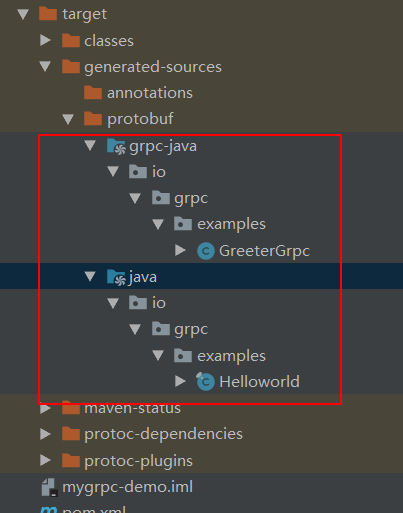The height and width of the screenshot is (513, 403).
Task: Collapse the grpc package arrow under java
Action: coord(135,329)
